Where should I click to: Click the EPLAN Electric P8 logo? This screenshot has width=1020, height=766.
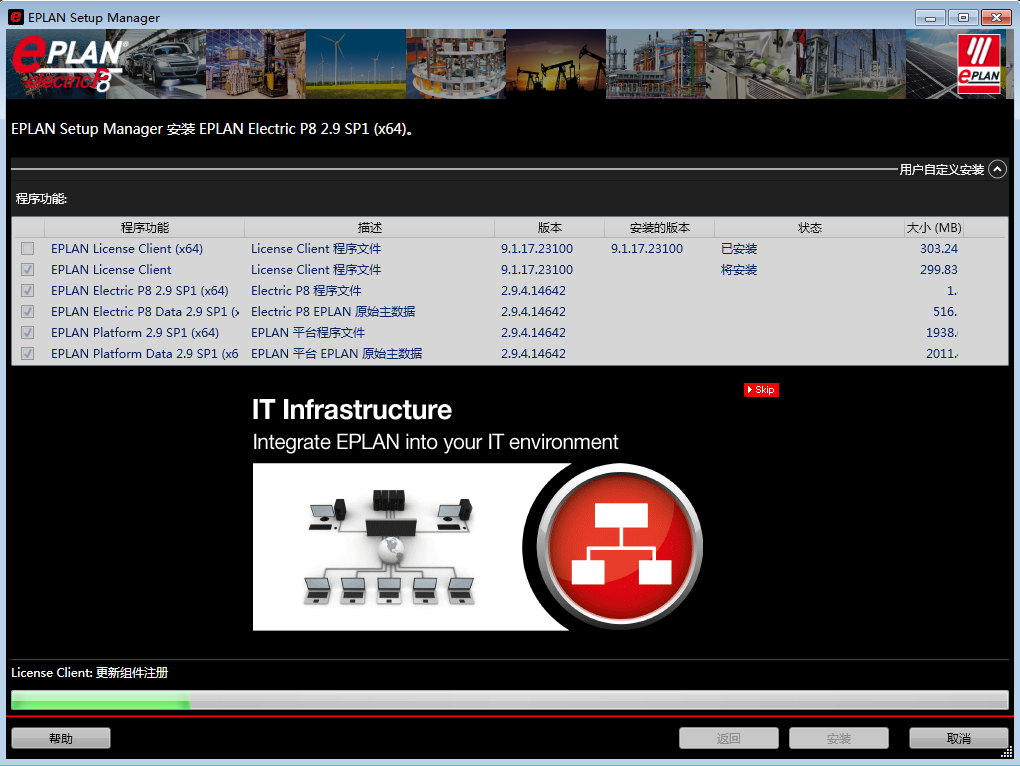pos(66,64)
